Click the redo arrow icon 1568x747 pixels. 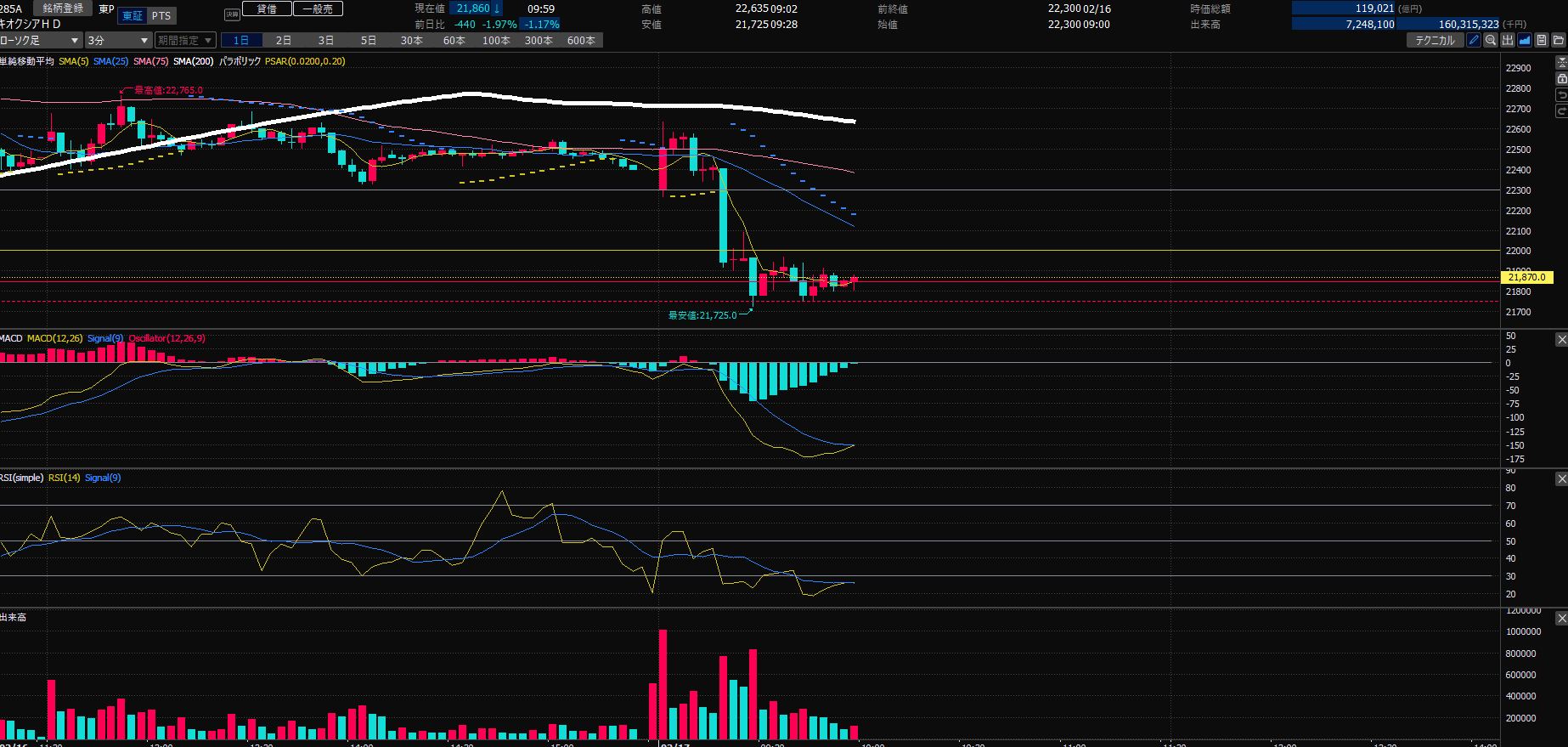tap(1561, 111)
